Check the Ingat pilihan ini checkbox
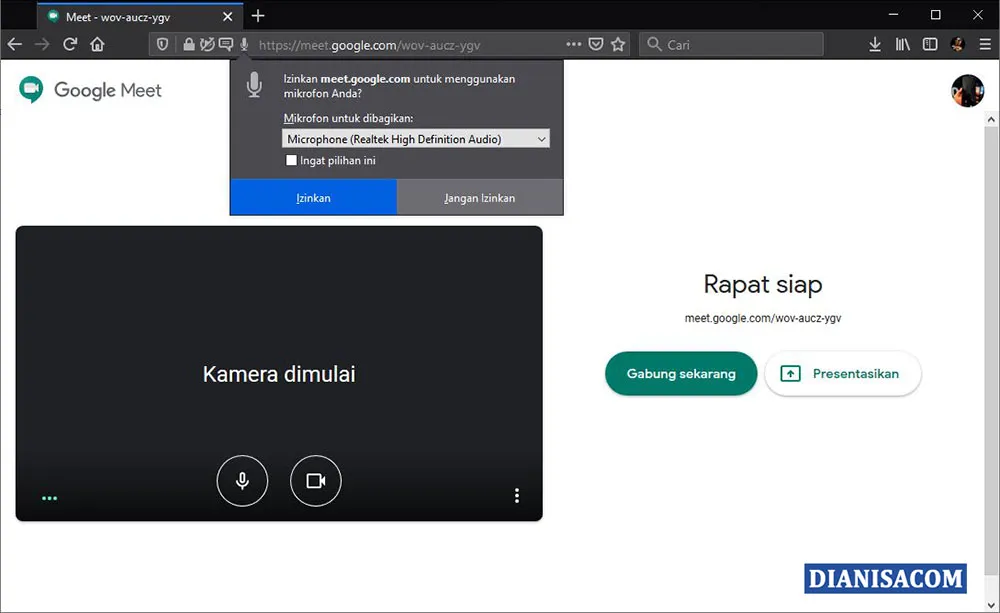Viewport: 1000px width, 613px height. [291, 160]
